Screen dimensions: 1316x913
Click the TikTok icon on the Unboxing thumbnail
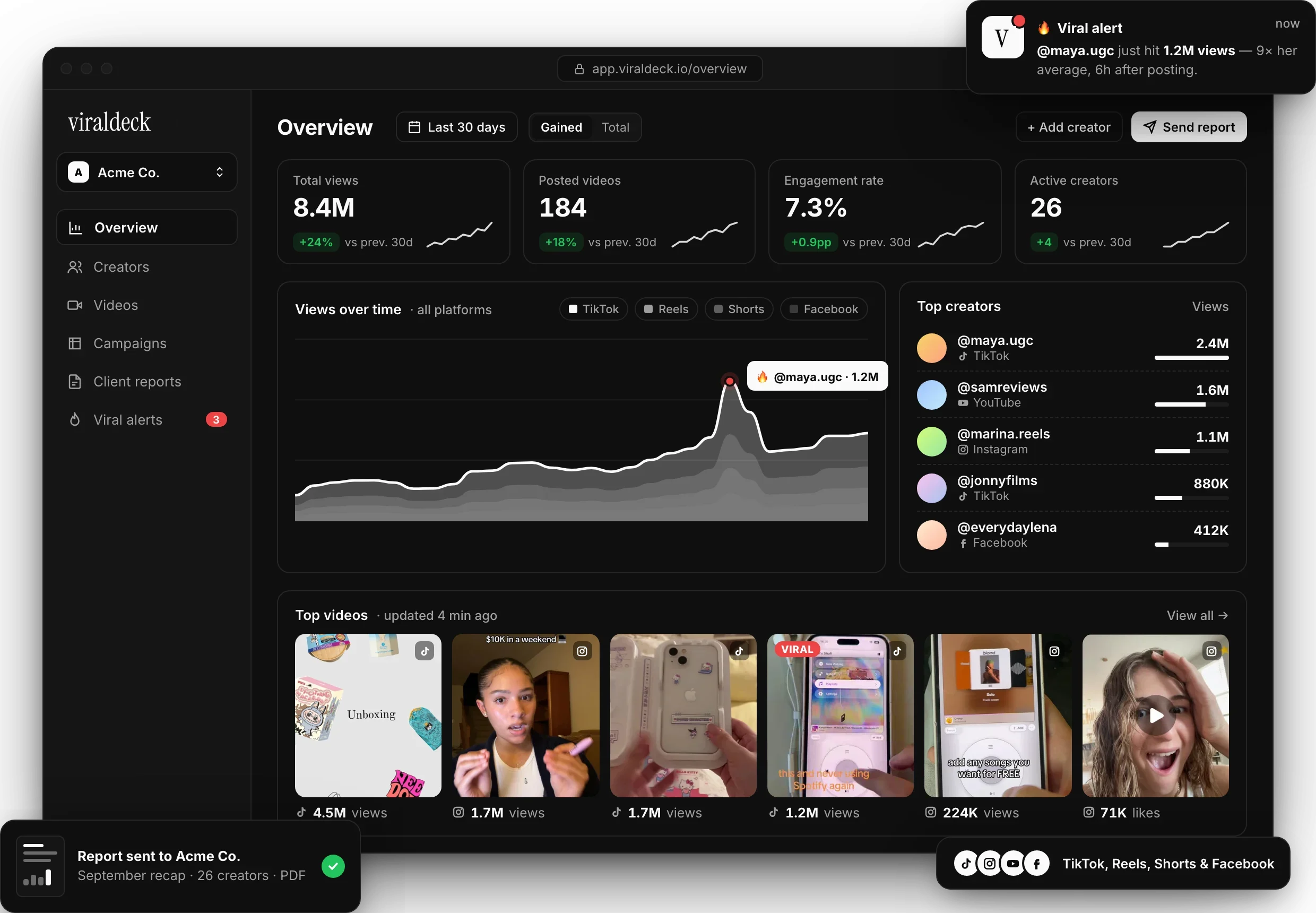coord(425,651)
